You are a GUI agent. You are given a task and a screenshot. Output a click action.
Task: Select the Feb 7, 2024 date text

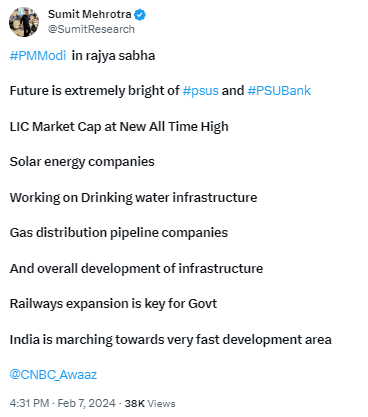click(87, 403)
